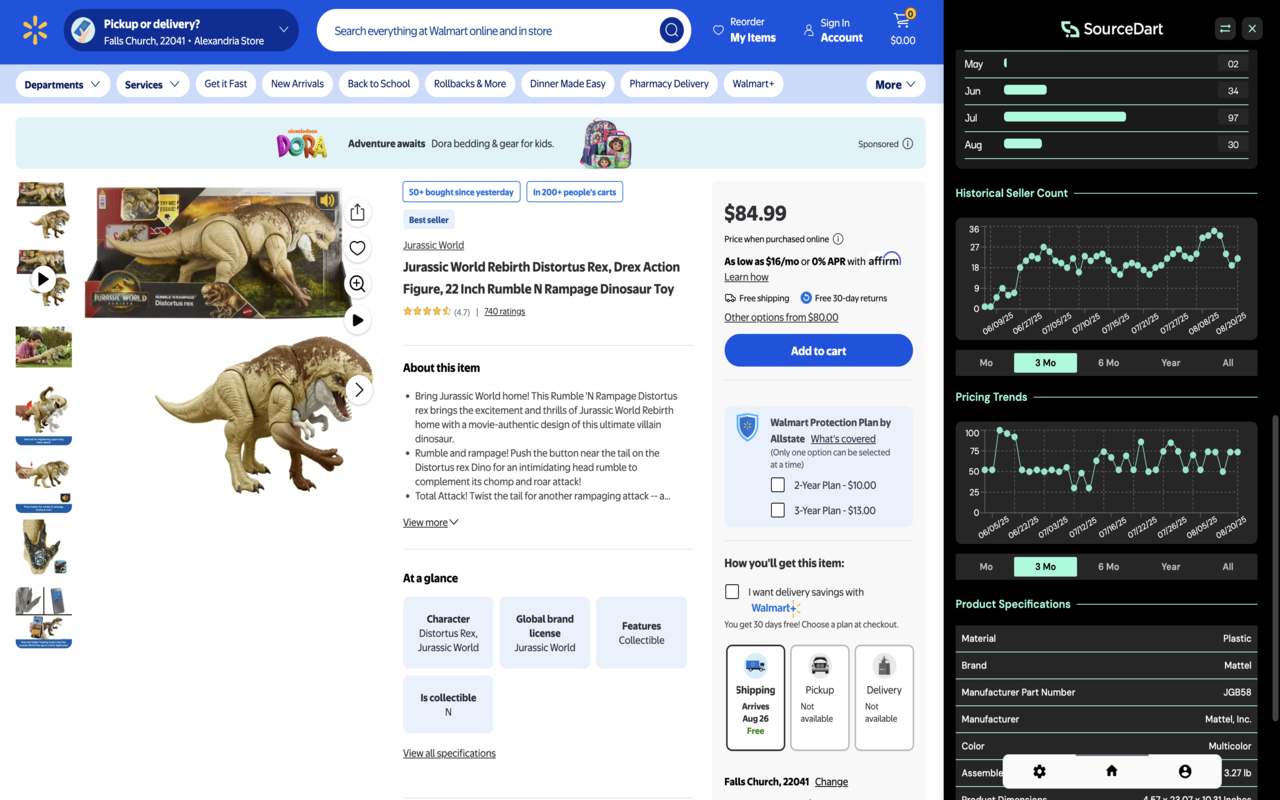The width and height of the screenshot is (1280, 800).
Task: Open Sign In Account
Action: (833, 30)
